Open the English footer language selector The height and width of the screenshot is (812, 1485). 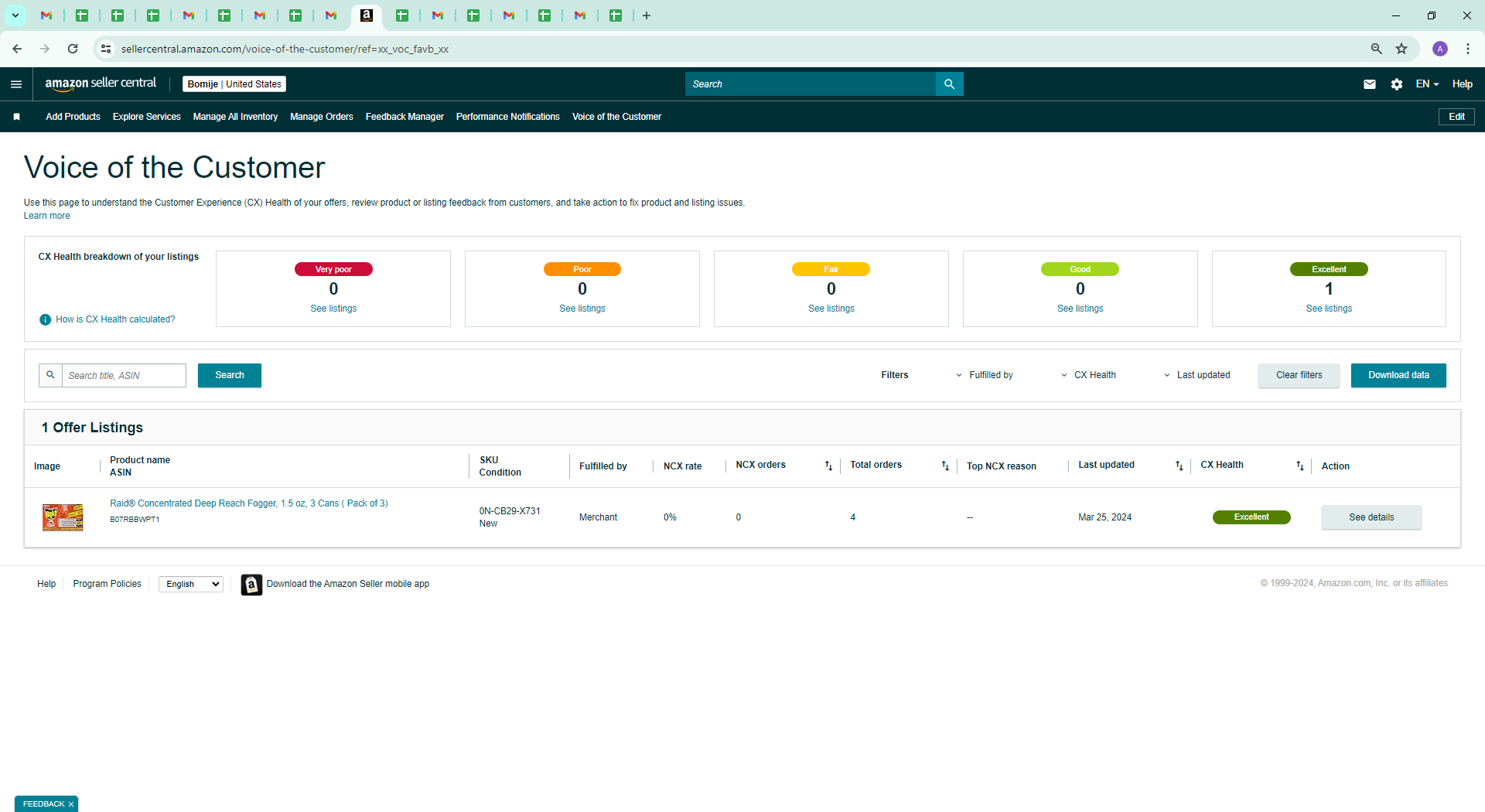click(x=191, y=585)
